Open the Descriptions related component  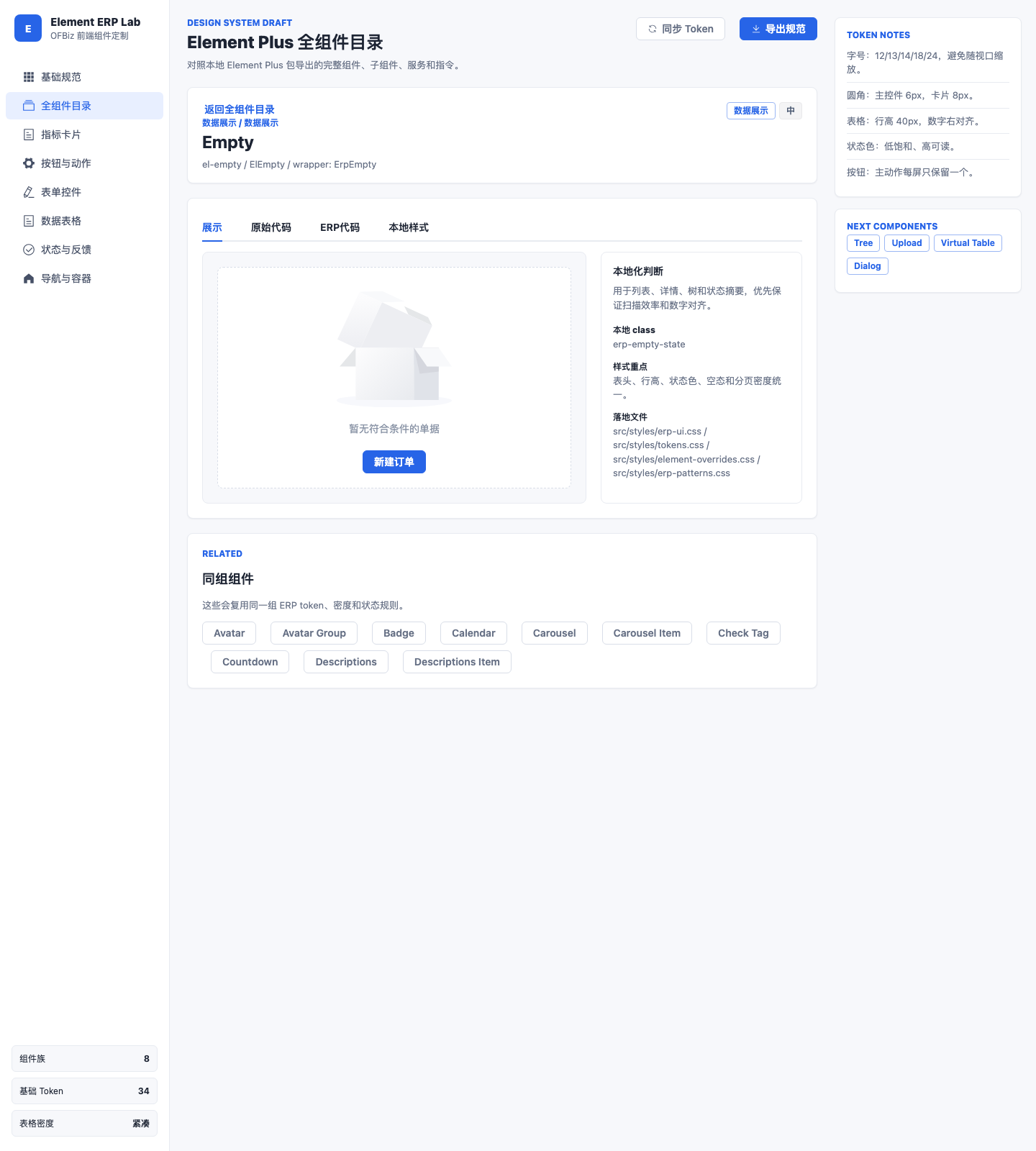(346, 662)
